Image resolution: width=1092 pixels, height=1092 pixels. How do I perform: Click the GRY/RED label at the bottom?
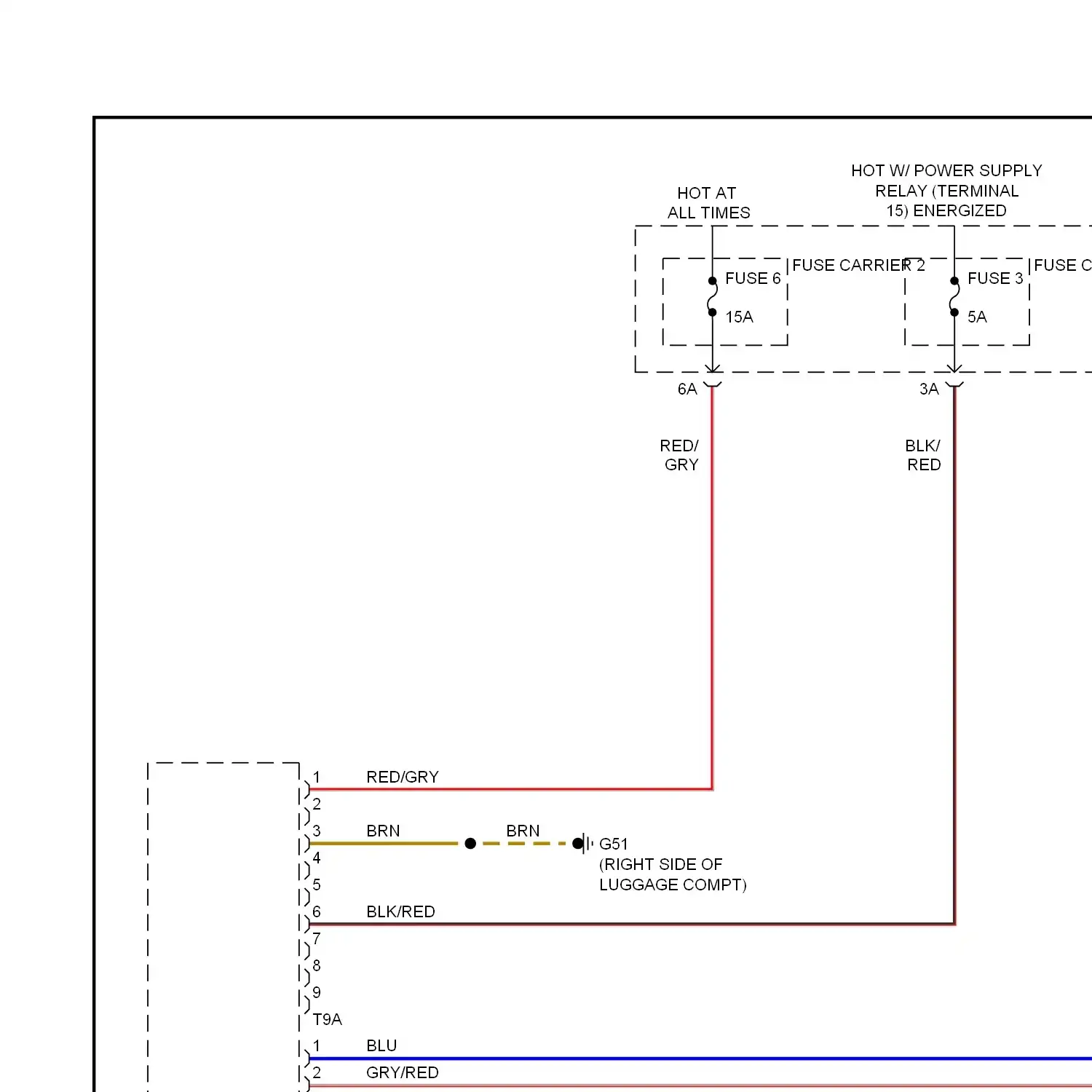[403, 1072]
